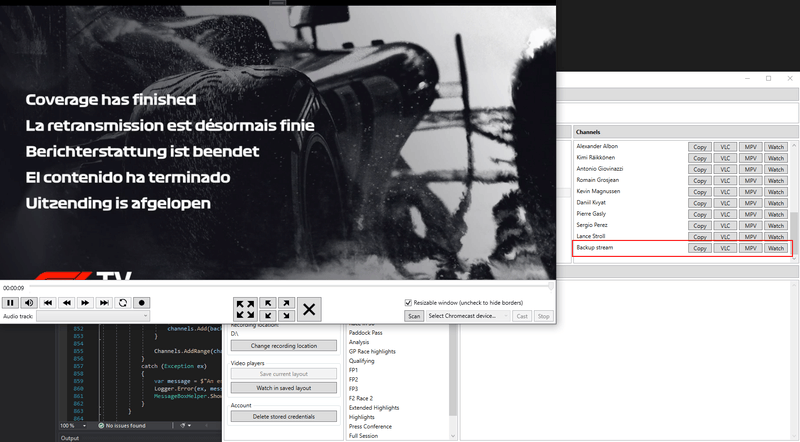
Task: Click No issues found status indicator
Action: point(122,425)
